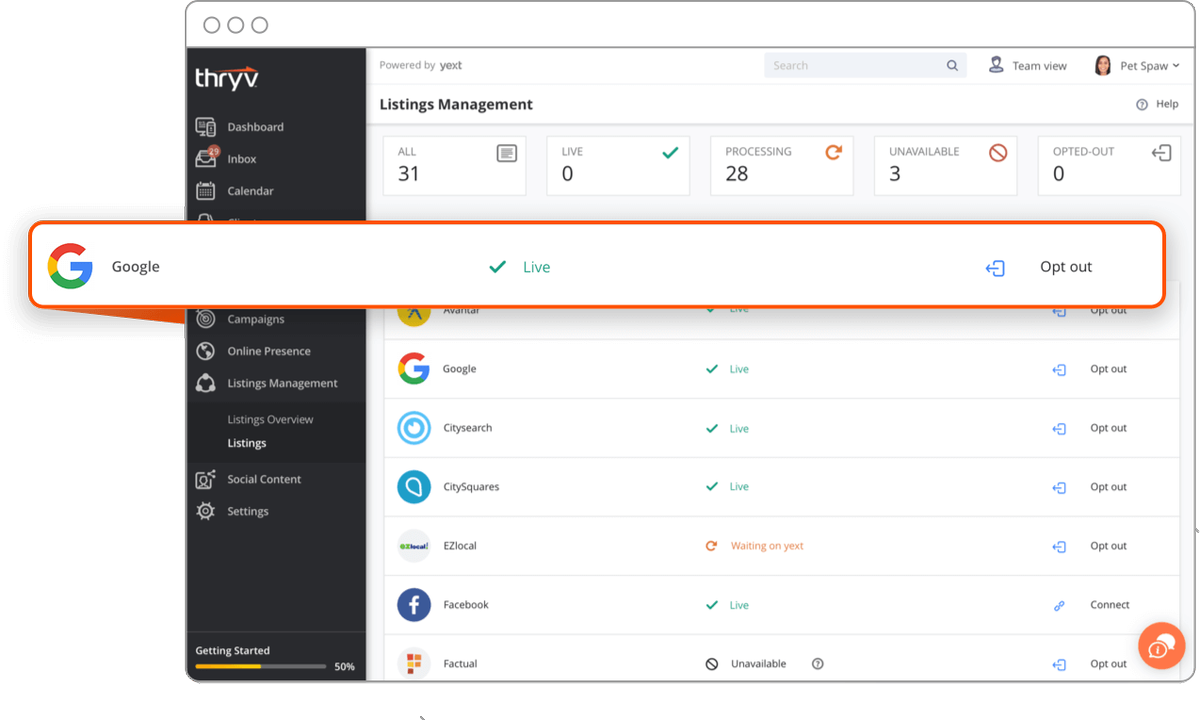Filter listings by ALL card

click(455, 165)
